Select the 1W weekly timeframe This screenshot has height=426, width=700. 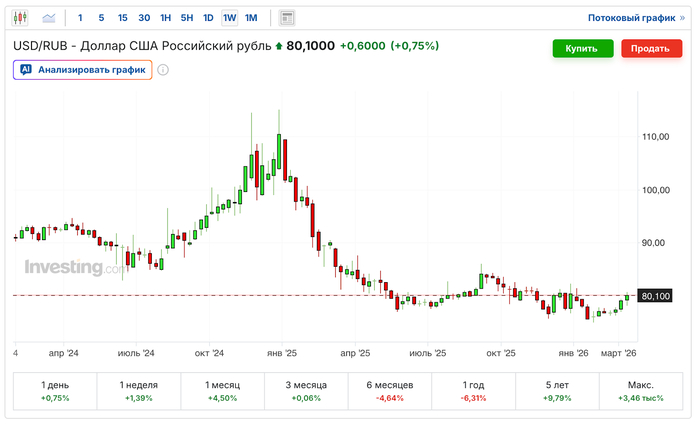click(x=229, y=18)
